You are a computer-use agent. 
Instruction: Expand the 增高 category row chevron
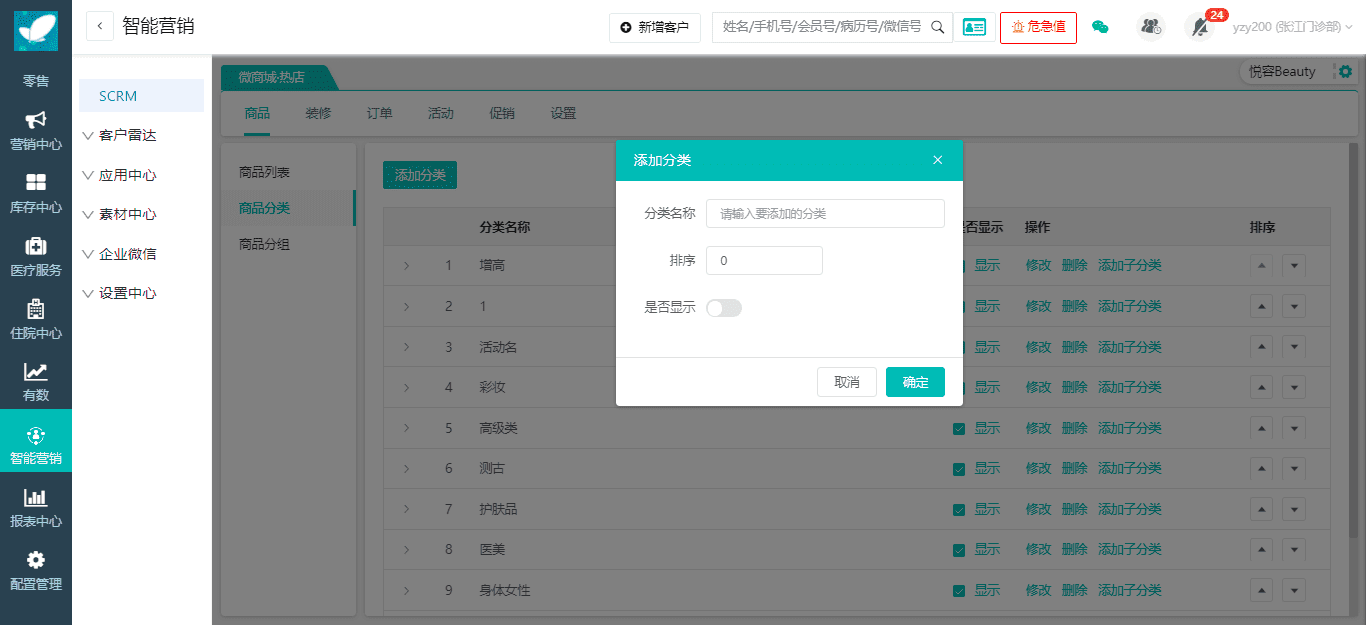[407, 266]
